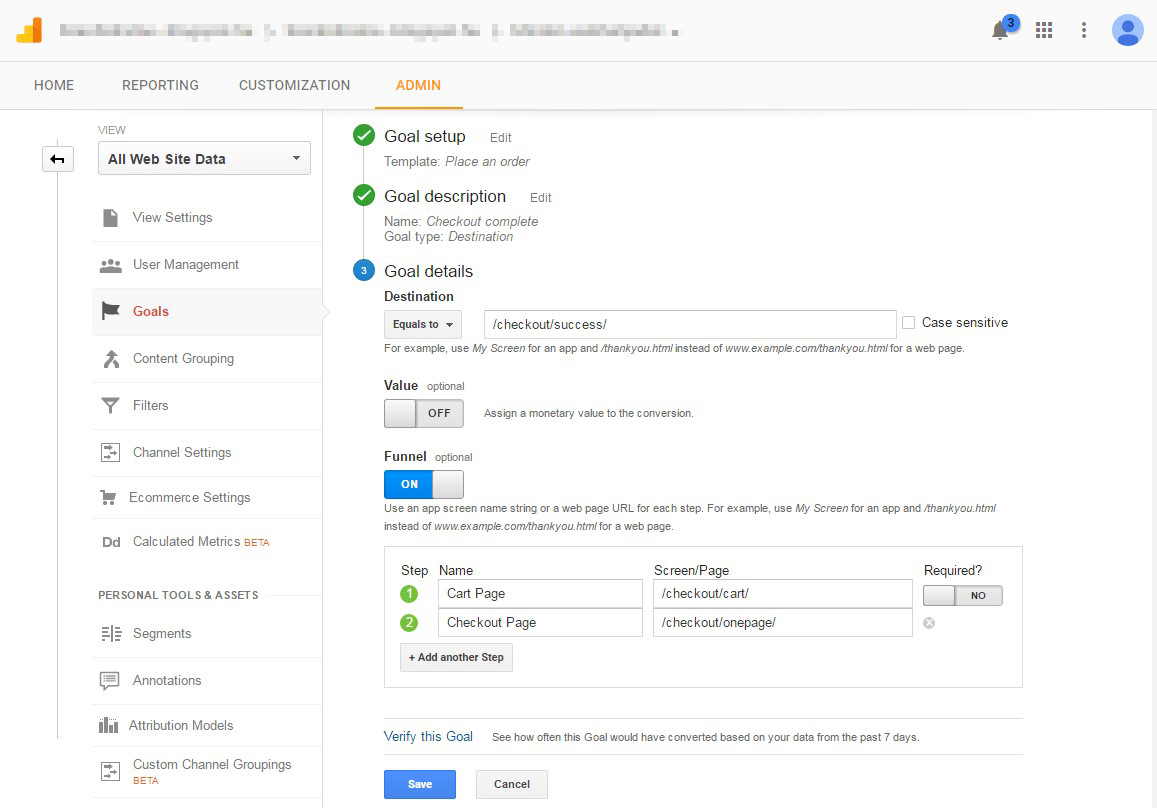Click the Filters funnel icon
The width and height of the screenshot is (1157, 808).
click(x=110, y=406)
